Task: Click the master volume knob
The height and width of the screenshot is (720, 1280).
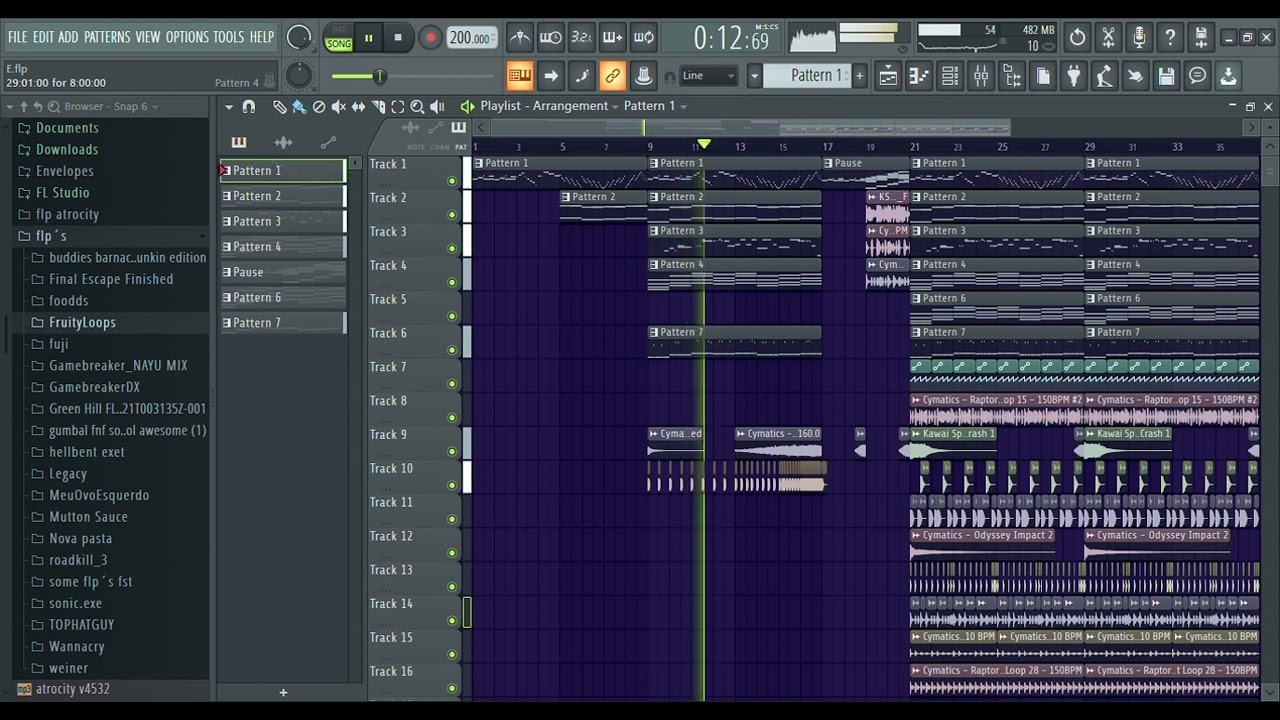Action: (299, 37)
